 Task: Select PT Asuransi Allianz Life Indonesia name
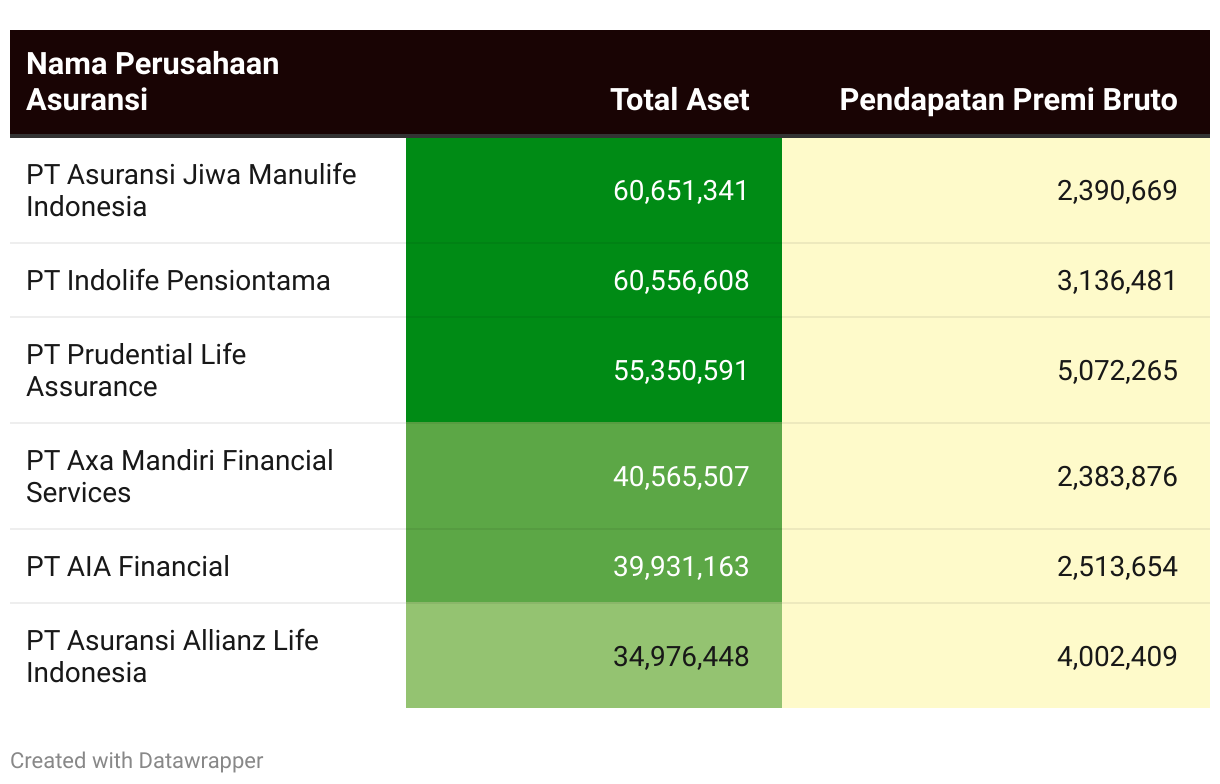tap(172, 656)
